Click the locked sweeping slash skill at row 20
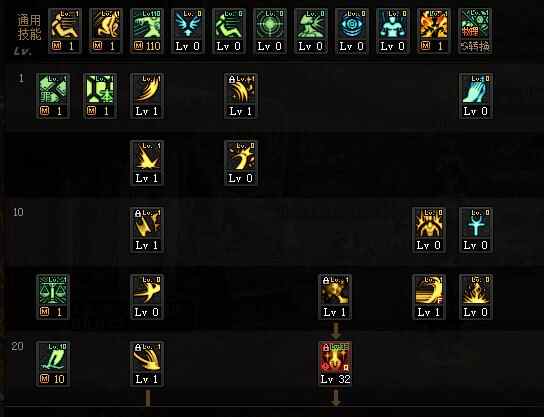The image size is (544, 417). point(147,364)
